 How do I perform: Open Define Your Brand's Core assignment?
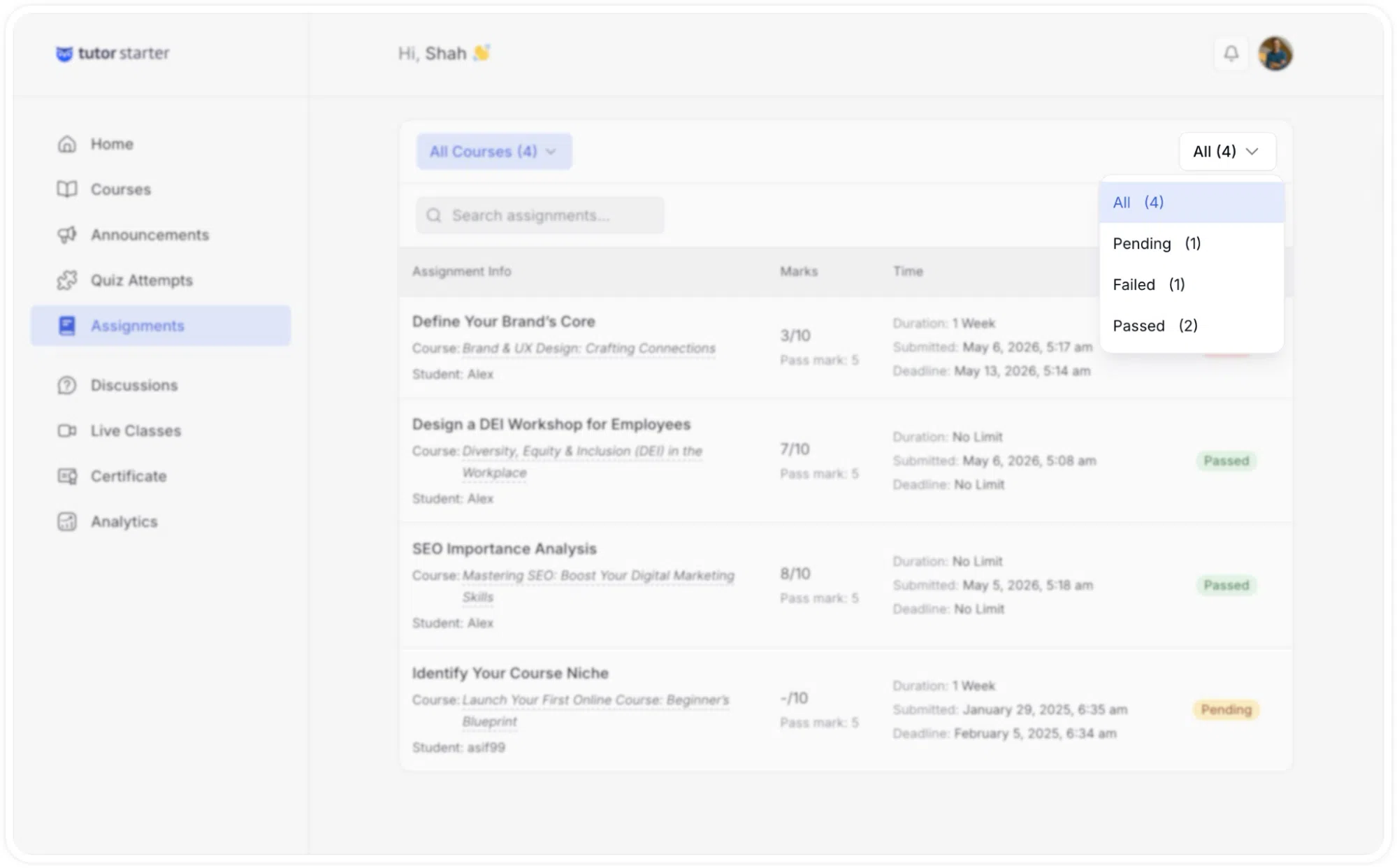point(504,321)
